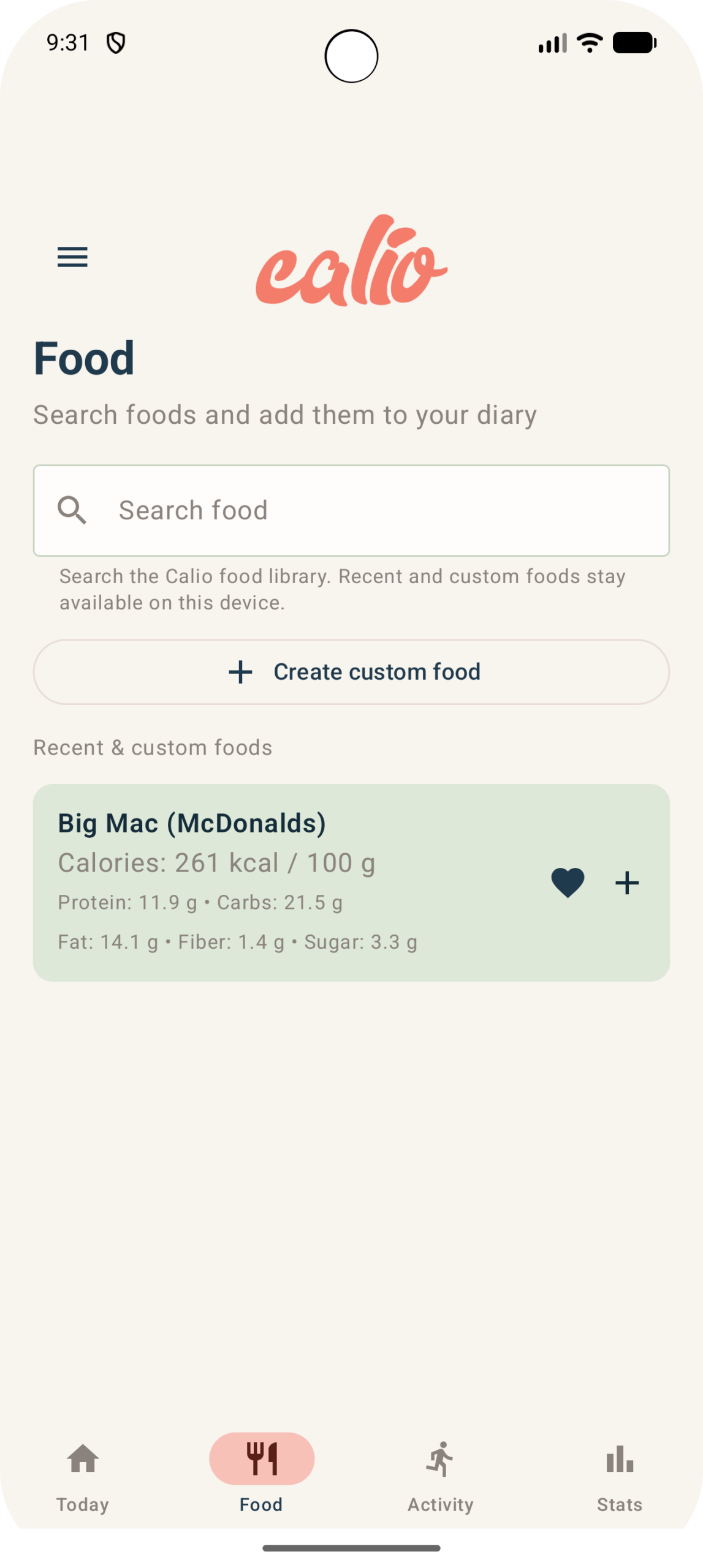The height and width of the screenshot is (1568, 703).
Task: Tap the Wi-Fi status icon
Action: pyautogui.click(x=590, y=43)
